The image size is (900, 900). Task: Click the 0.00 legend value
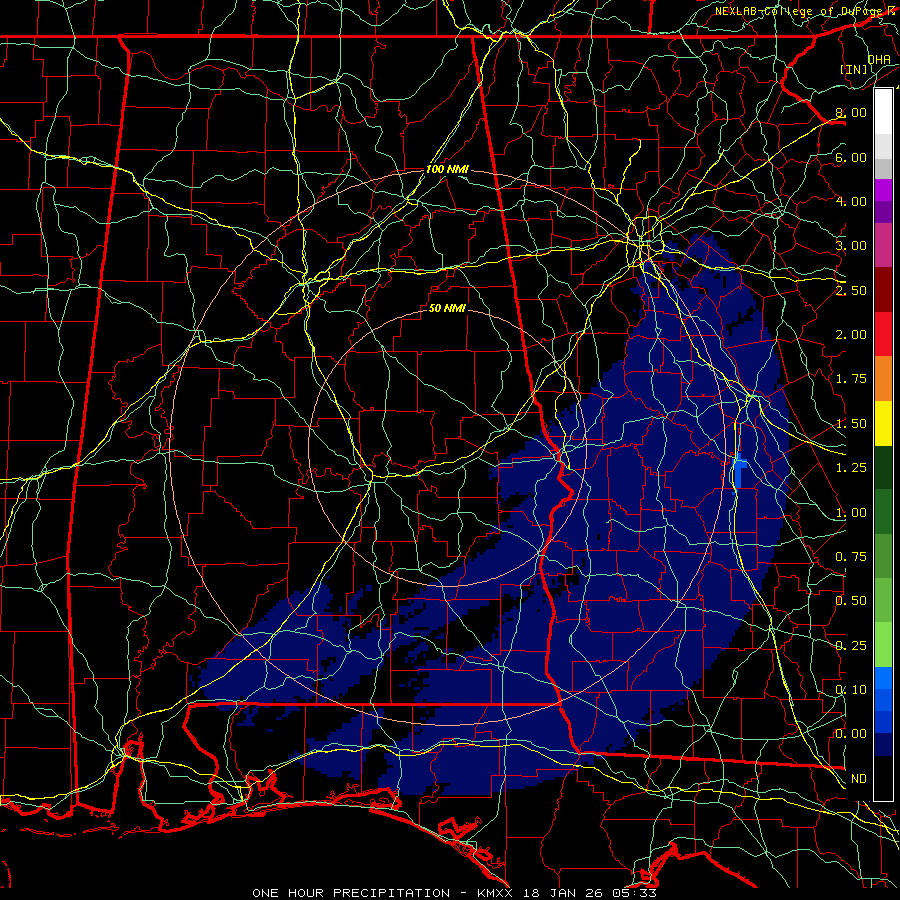851,734
